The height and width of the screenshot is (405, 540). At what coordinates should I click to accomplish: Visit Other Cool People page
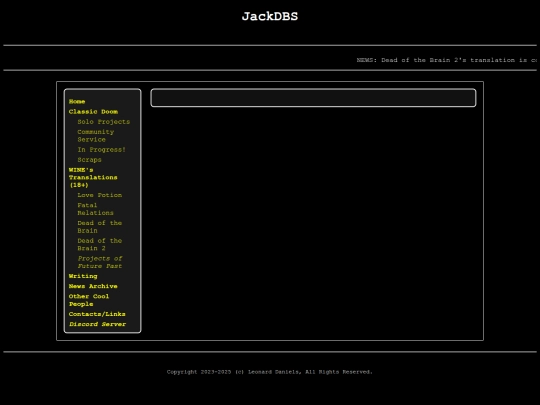tap(89, 300)
